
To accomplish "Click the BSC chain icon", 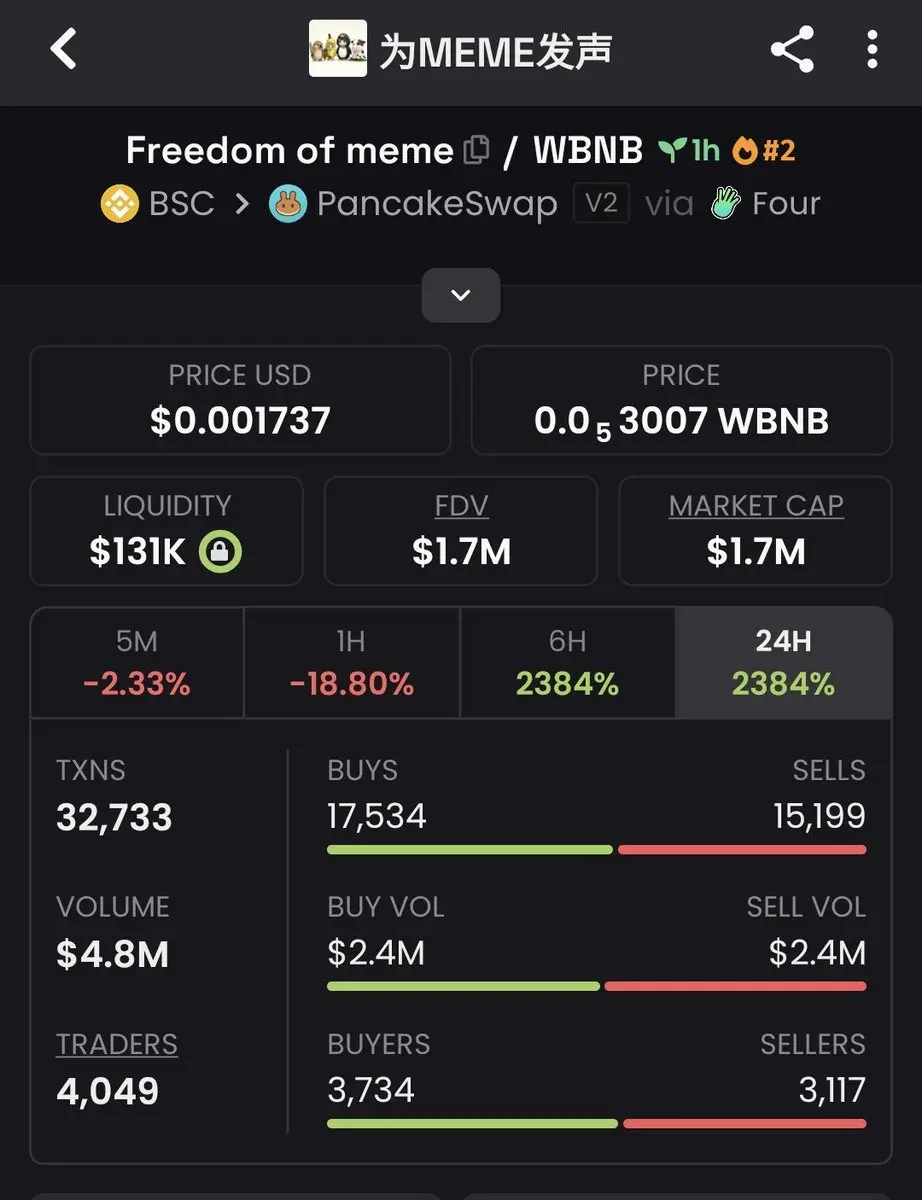I will [x=120, y=204].
